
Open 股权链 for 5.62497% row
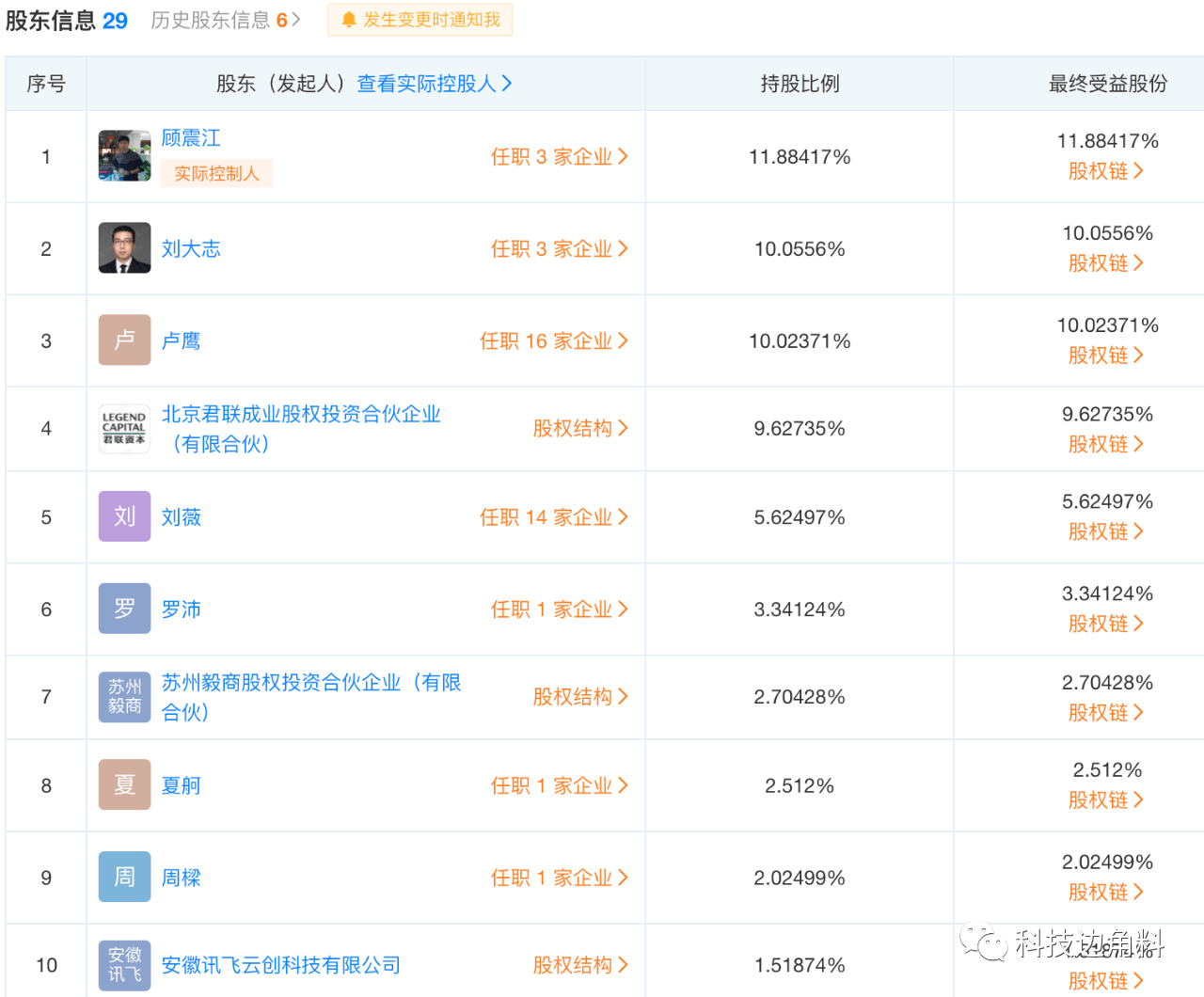(1106, 531)
